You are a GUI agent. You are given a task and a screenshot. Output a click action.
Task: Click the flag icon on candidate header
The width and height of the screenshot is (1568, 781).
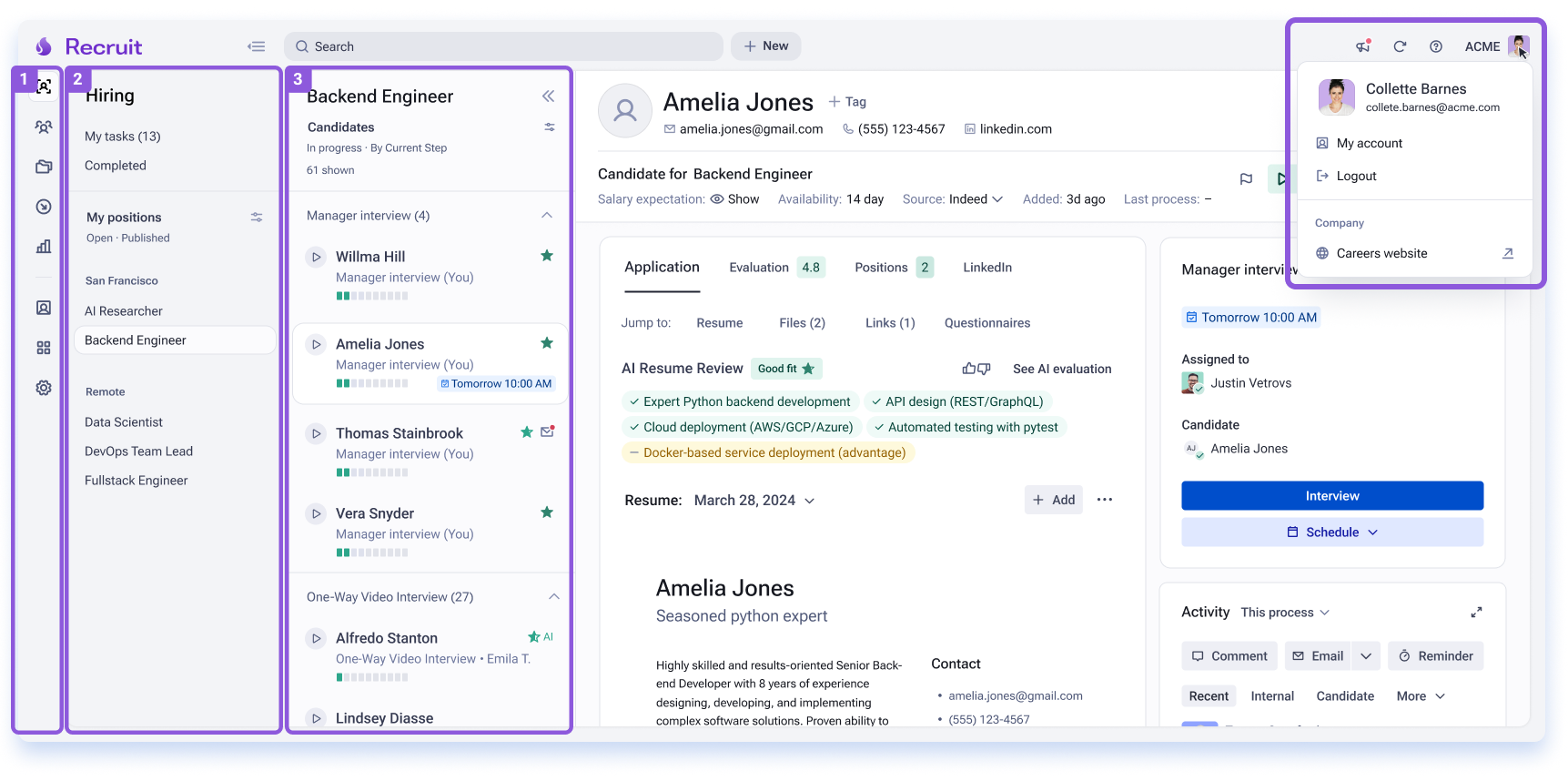pyautogui.click(x=1247, y=179)
